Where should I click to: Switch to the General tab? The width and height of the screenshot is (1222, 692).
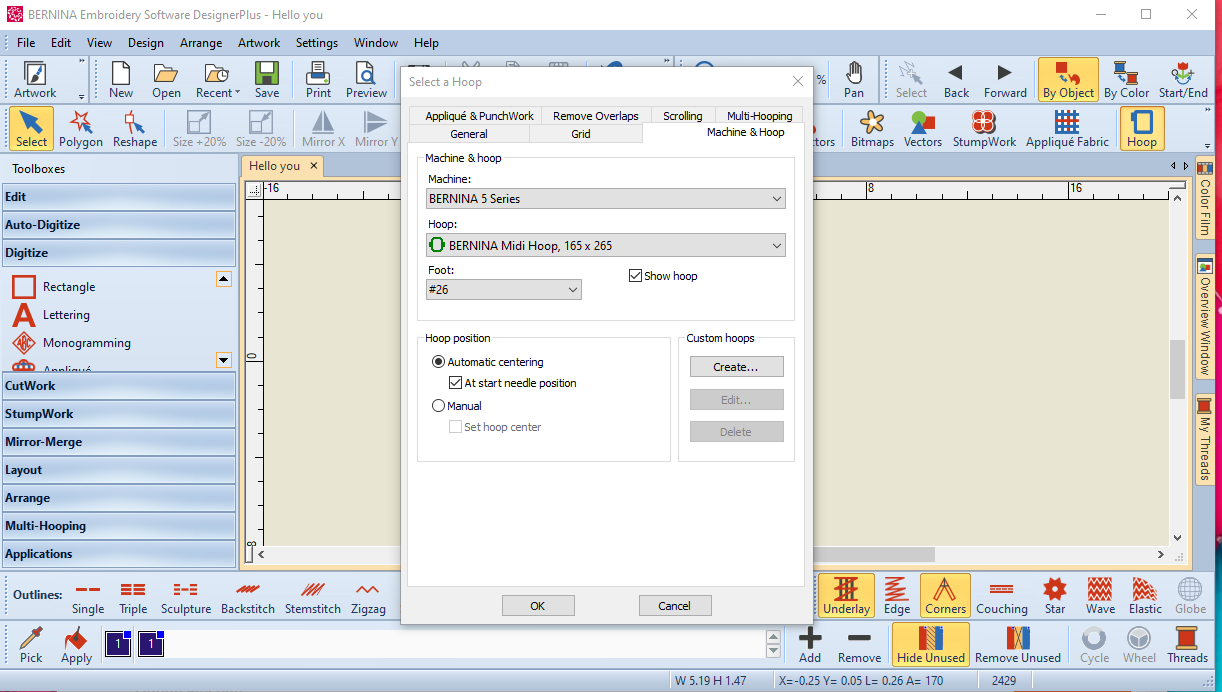pos(469,133)
